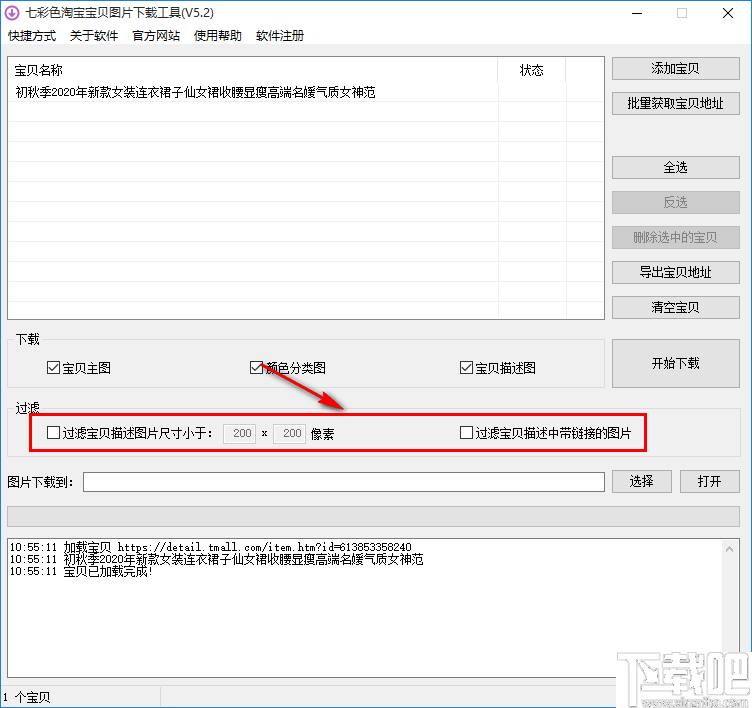Uncheck the 颜色分类图 checkbox
Image resolution: width=752 pixels, height=708 pixels.
pyautogui.click(x=256, y=368)
